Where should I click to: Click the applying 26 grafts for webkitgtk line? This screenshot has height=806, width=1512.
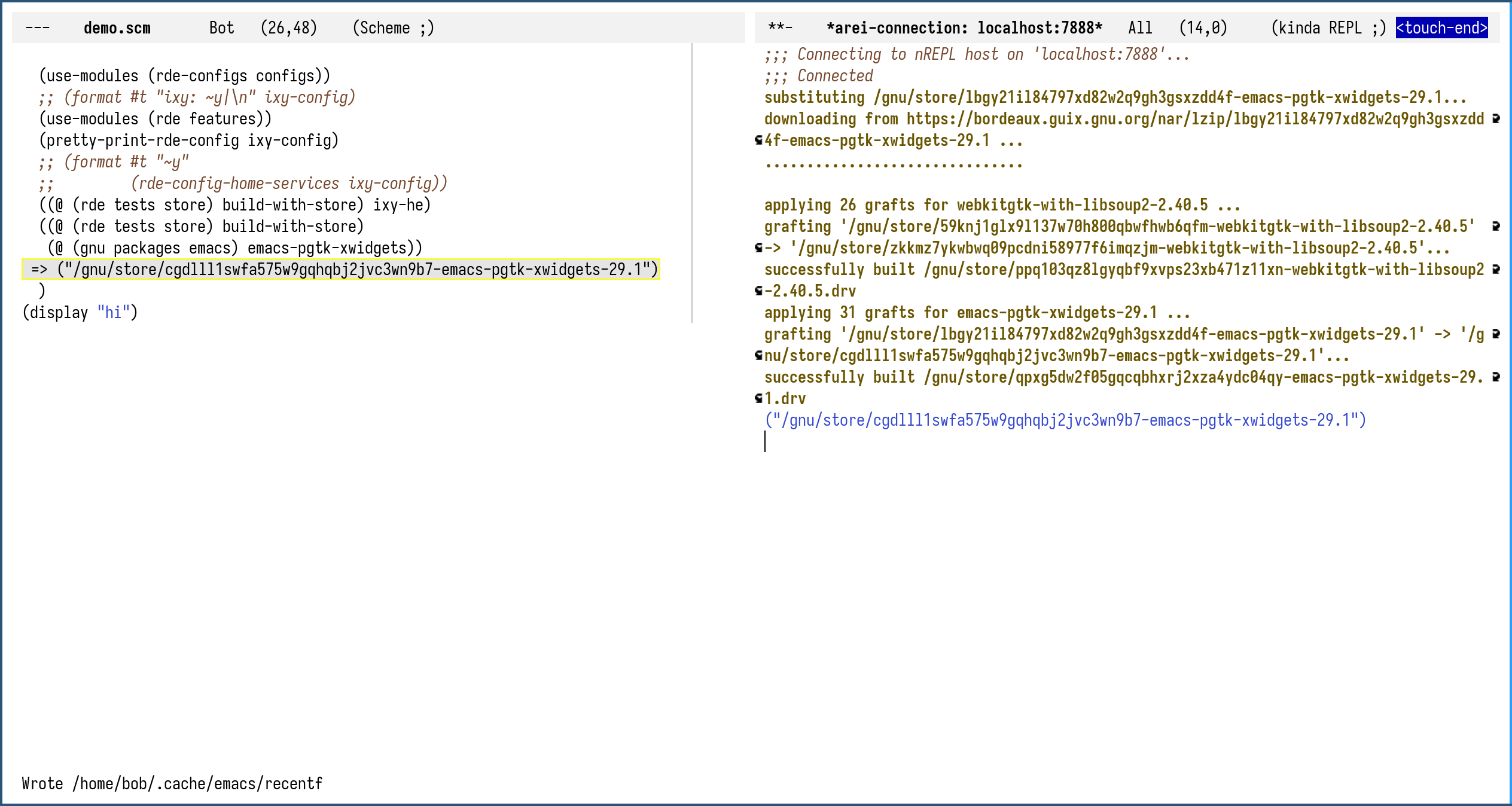(1002, 205)
